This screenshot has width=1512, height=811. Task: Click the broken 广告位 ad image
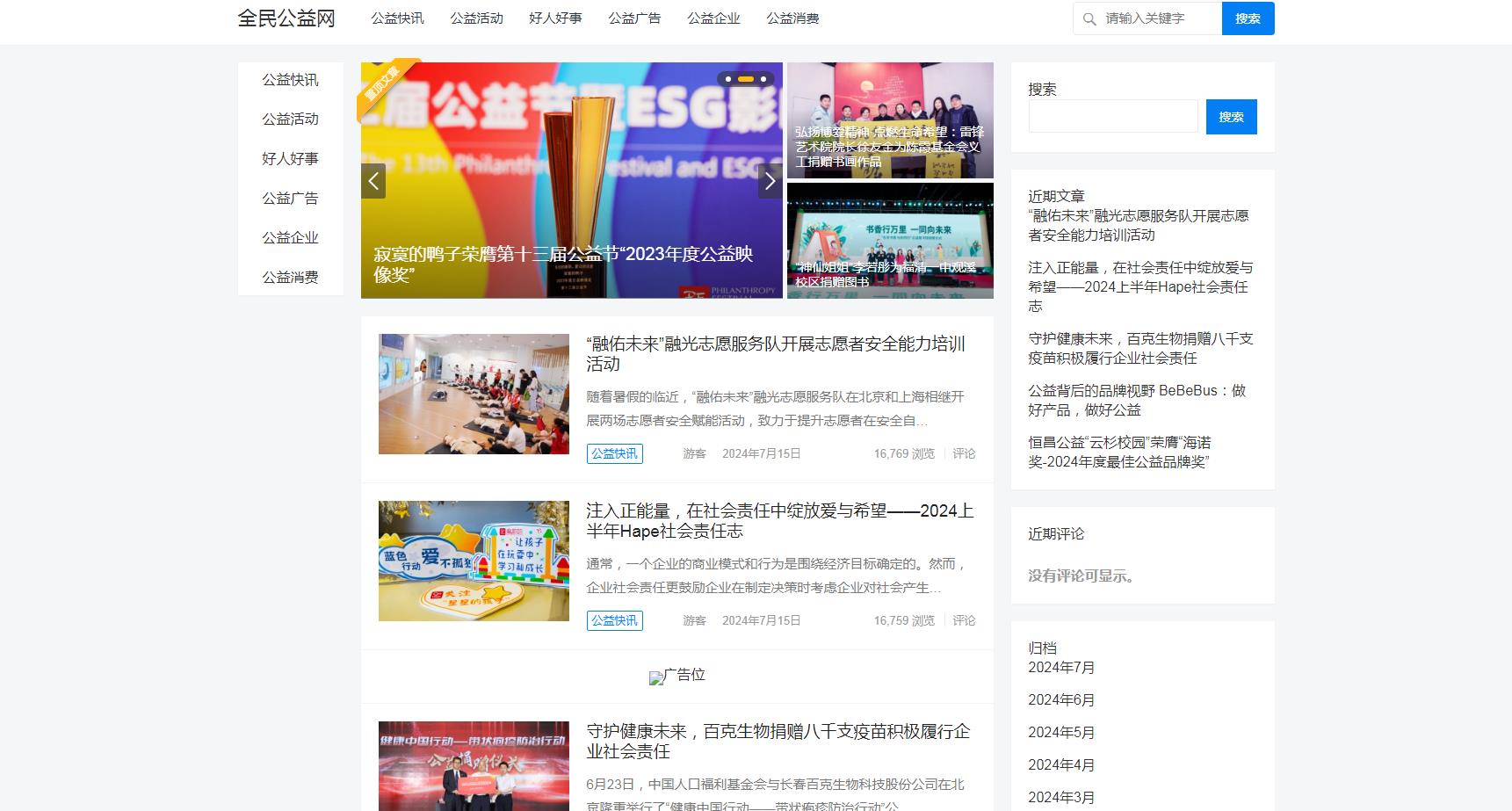(x=677, y=676)
